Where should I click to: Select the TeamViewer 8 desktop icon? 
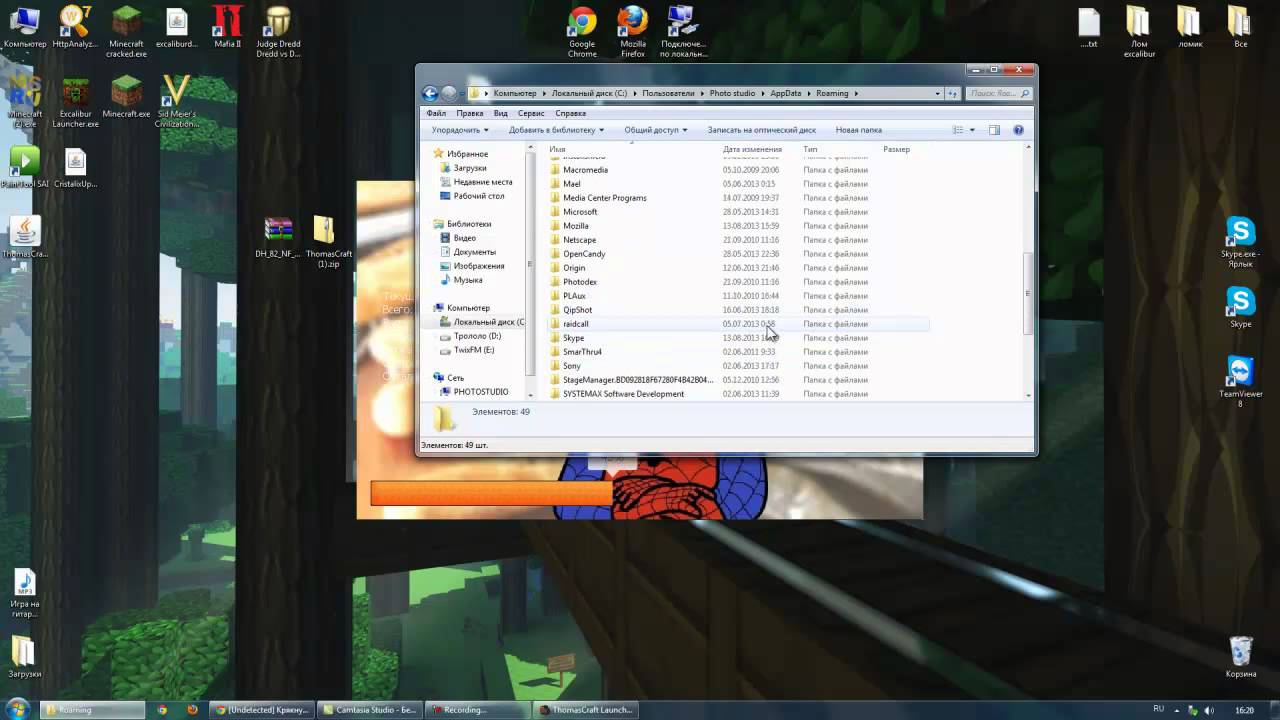click(x=1240, y=382)
